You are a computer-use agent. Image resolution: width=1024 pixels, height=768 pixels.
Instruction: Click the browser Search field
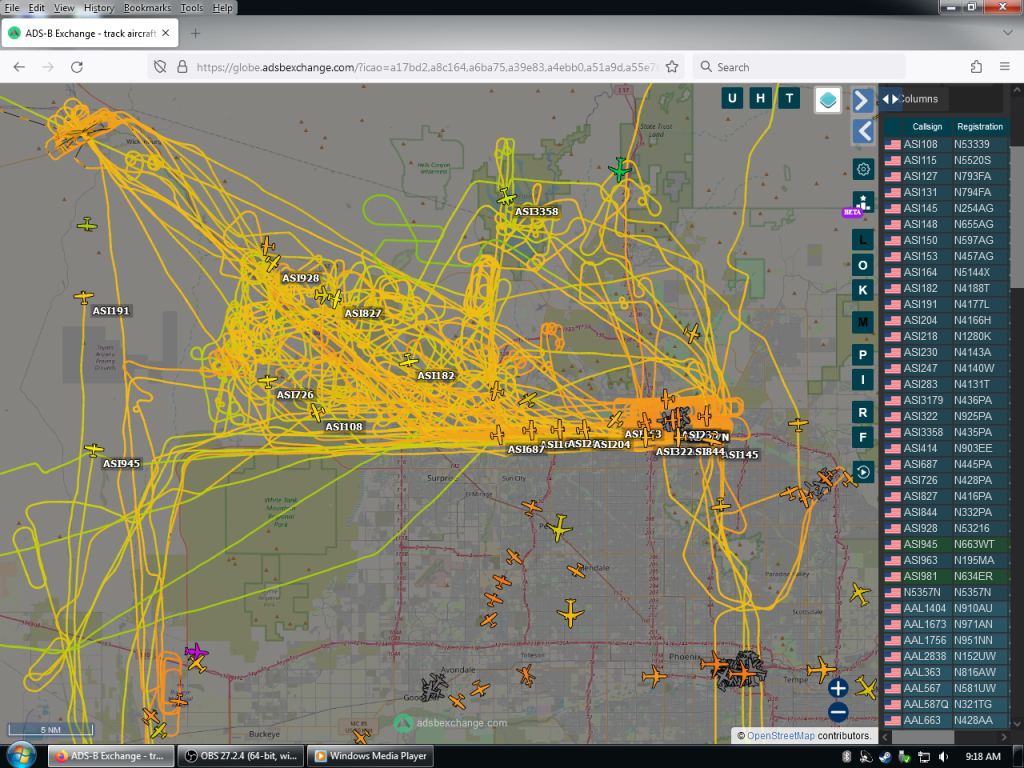click(799, 67)
